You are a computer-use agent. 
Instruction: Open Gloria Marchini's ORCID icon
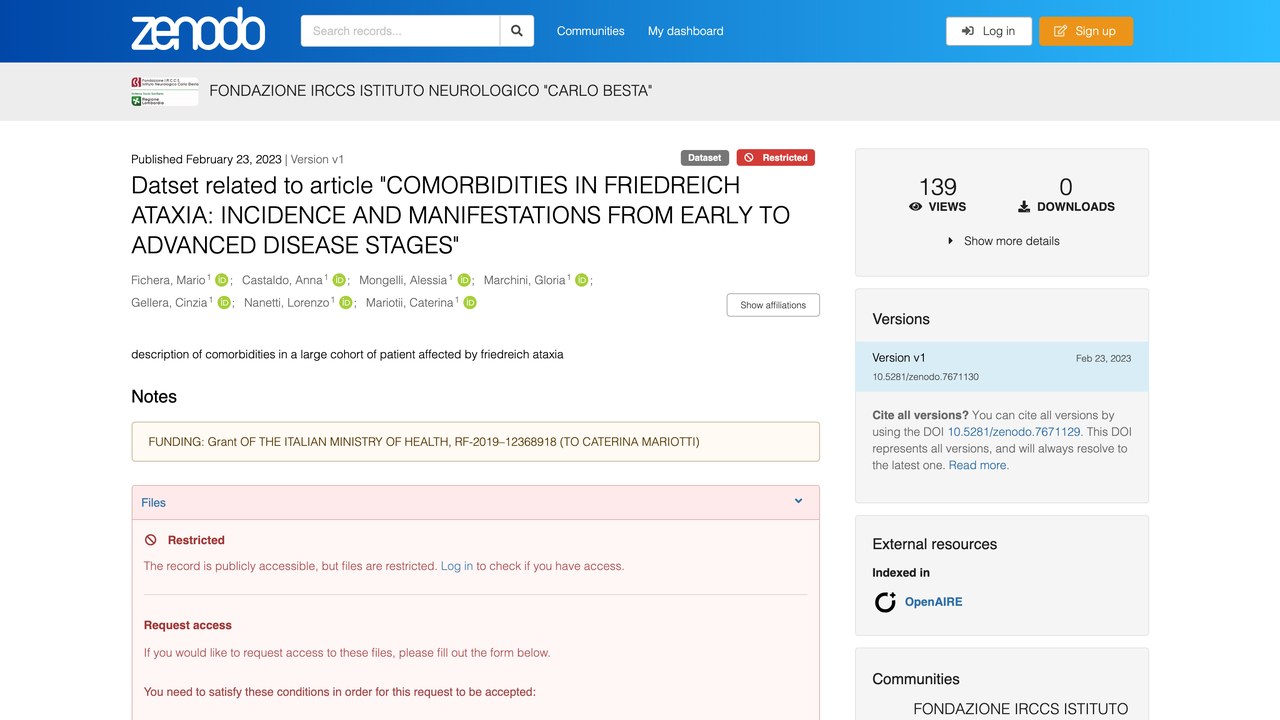[x=582, y=280]
